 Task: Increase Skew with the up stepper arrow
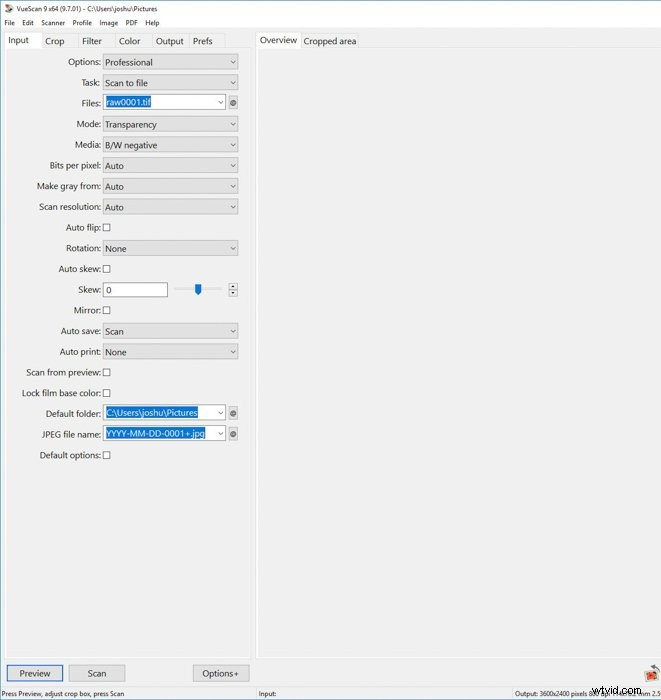[233, 286]
